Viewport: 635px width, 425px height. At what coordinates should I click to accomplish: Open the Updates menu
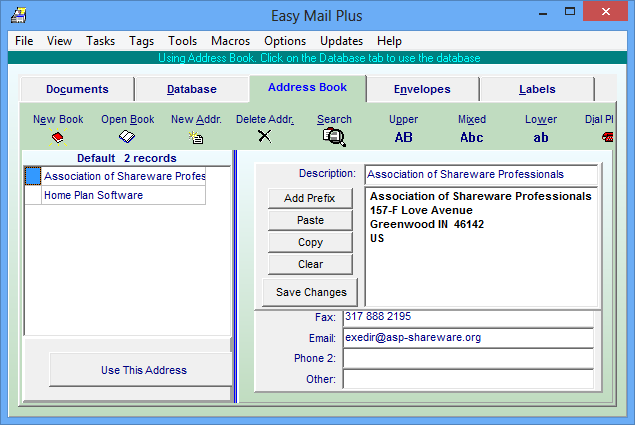[341, 41]
